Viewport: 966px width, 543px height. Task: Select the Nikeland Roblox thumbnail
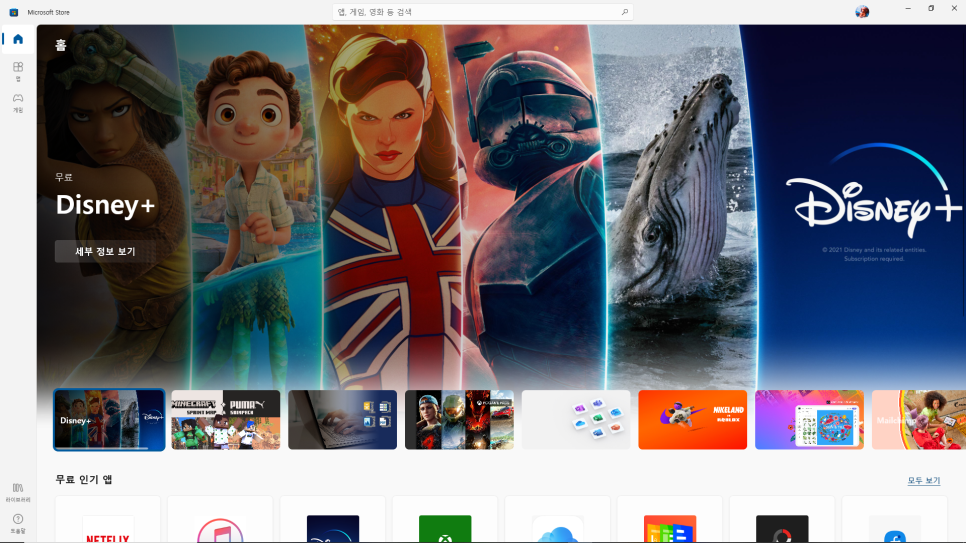[x=692, y=420]
